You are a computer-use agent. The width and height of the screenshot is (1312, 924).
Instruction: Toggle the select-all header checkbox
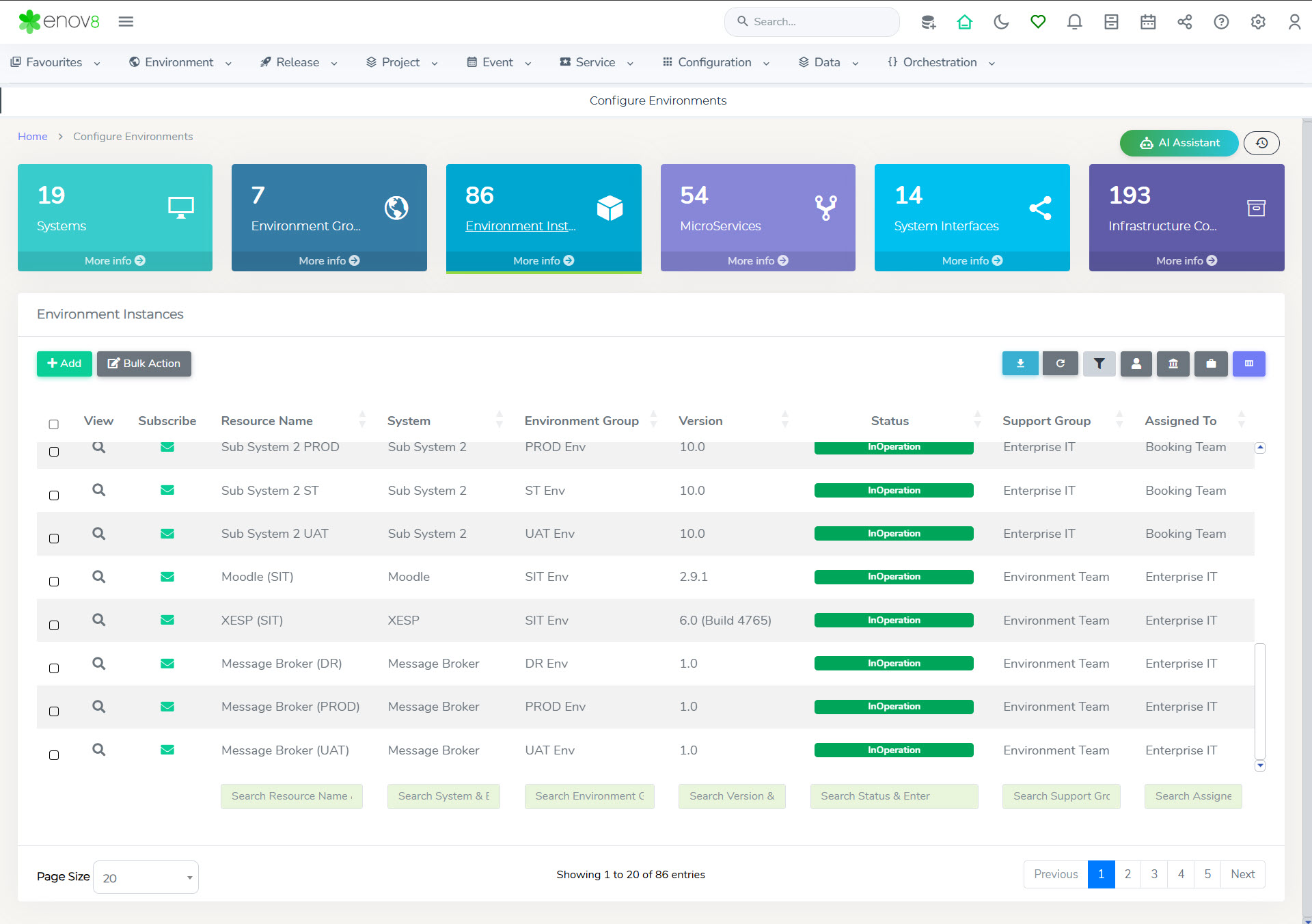pyautogui.click(x=54, y=424)
